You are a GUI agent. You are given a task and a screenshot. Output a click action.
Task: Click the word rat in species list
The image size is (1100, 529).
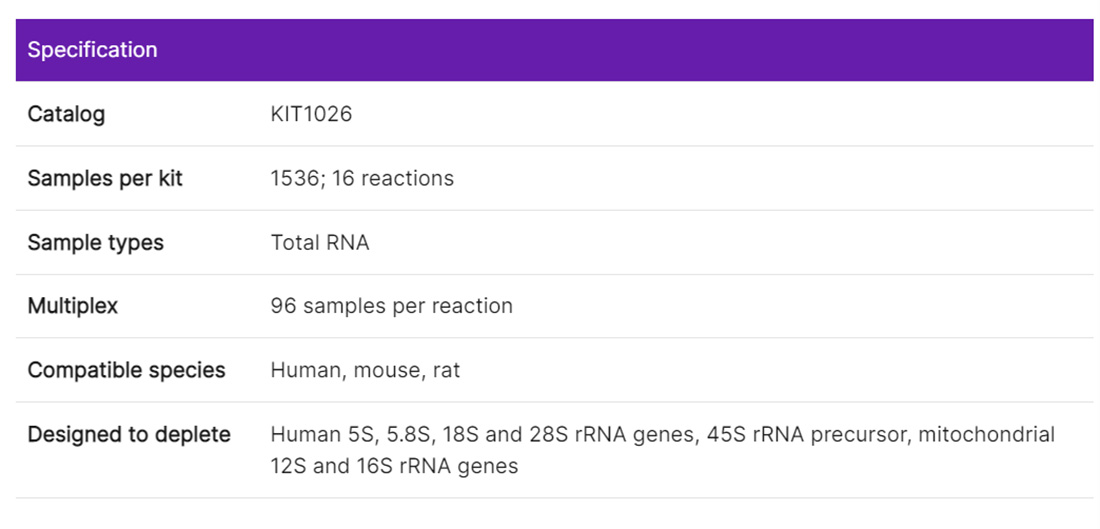pos(446,370)
